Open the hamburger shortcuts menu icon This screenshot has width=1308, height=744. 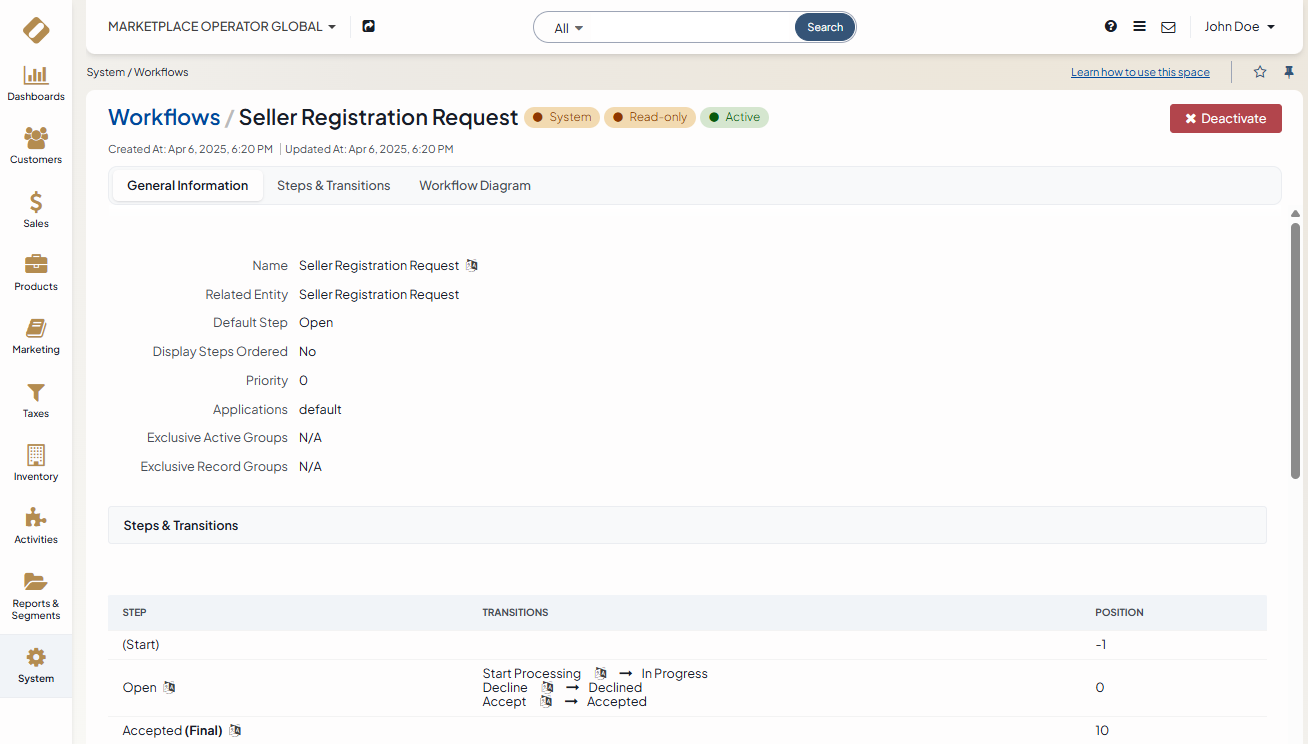click(x=1139, y=27)
